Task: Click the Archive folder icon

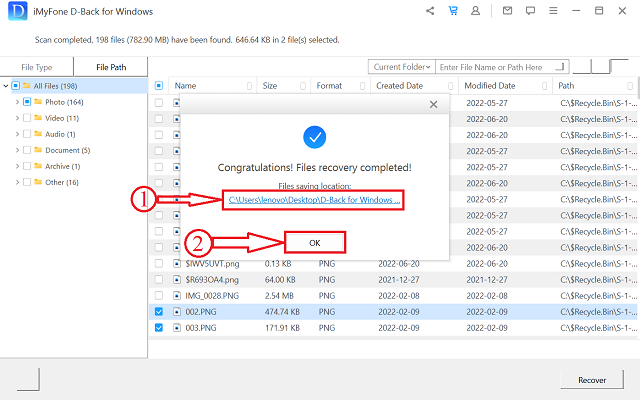Action: [x=38, y=166]
